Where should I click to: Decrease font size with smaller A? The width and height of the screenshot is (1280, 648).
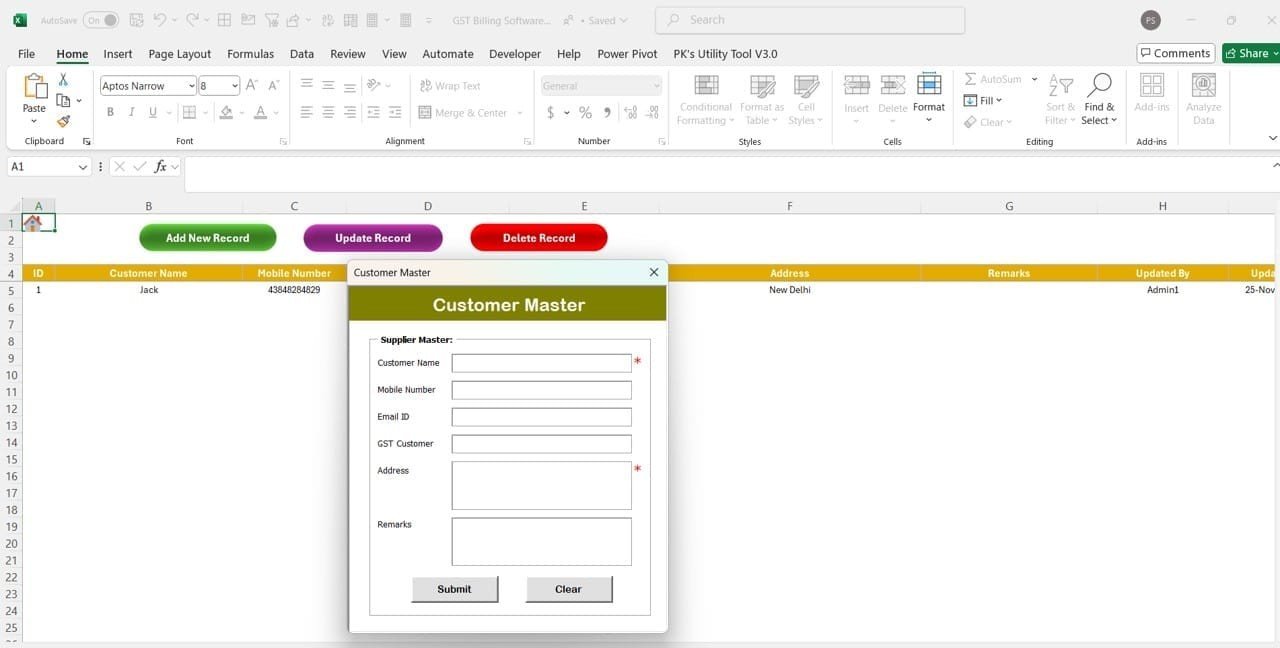pyautogui.click(x=274, y=86)
